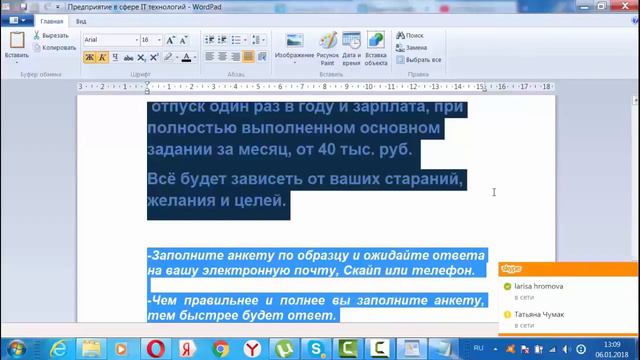Toggle underline Ч formatting
Viewport: 640px width, 360px height.
pos(115,57)
